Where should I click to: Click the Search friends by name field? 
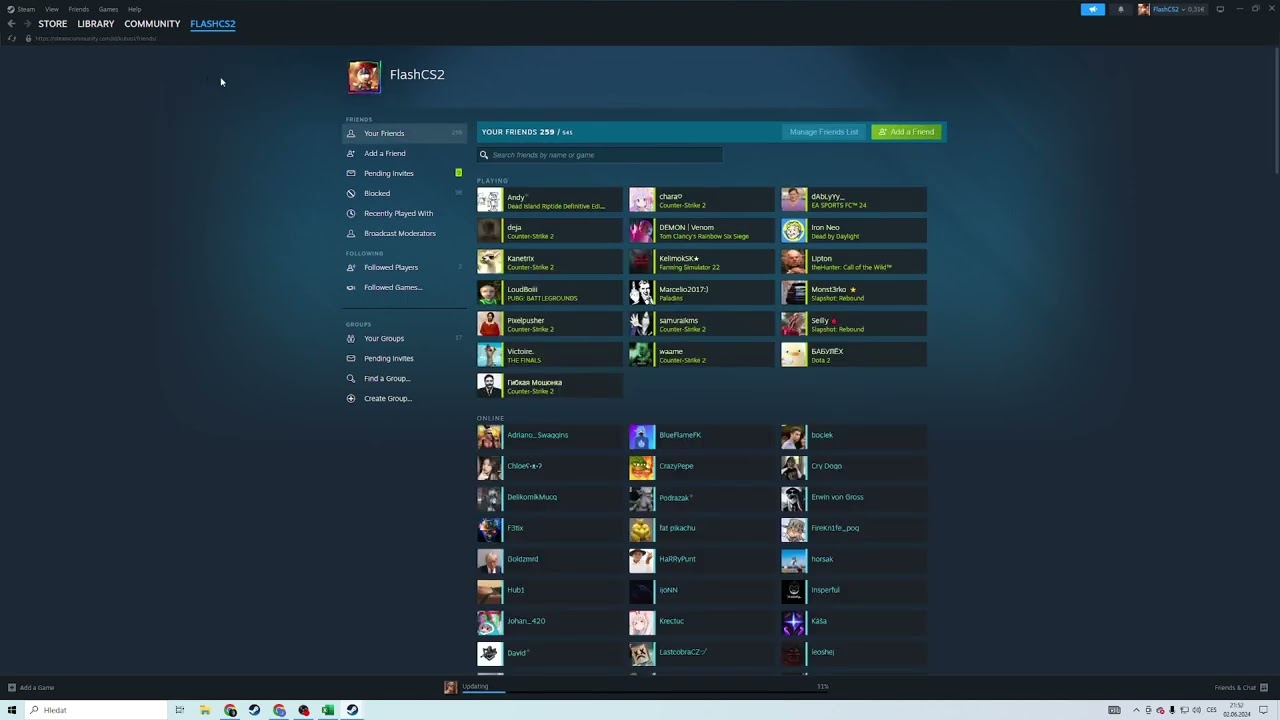tap(600, 155)
